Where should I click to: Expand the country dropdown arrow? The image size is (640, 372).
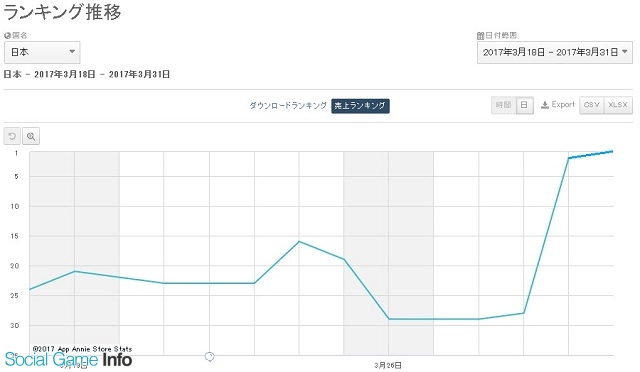click(72, 51)
